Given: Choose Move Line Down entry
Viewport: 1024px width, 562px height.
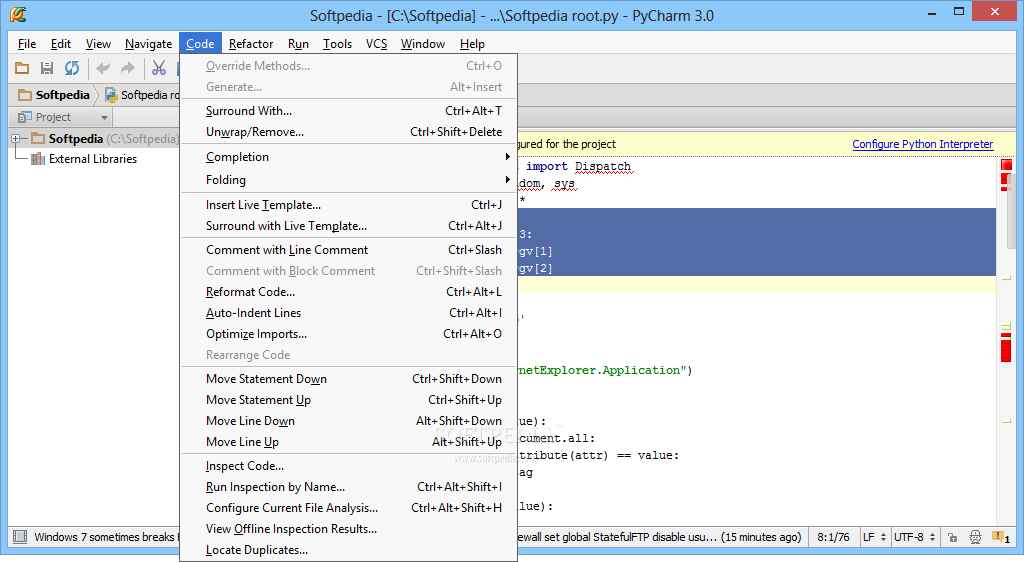Looking at the screenshot, I should click(349, 421).
